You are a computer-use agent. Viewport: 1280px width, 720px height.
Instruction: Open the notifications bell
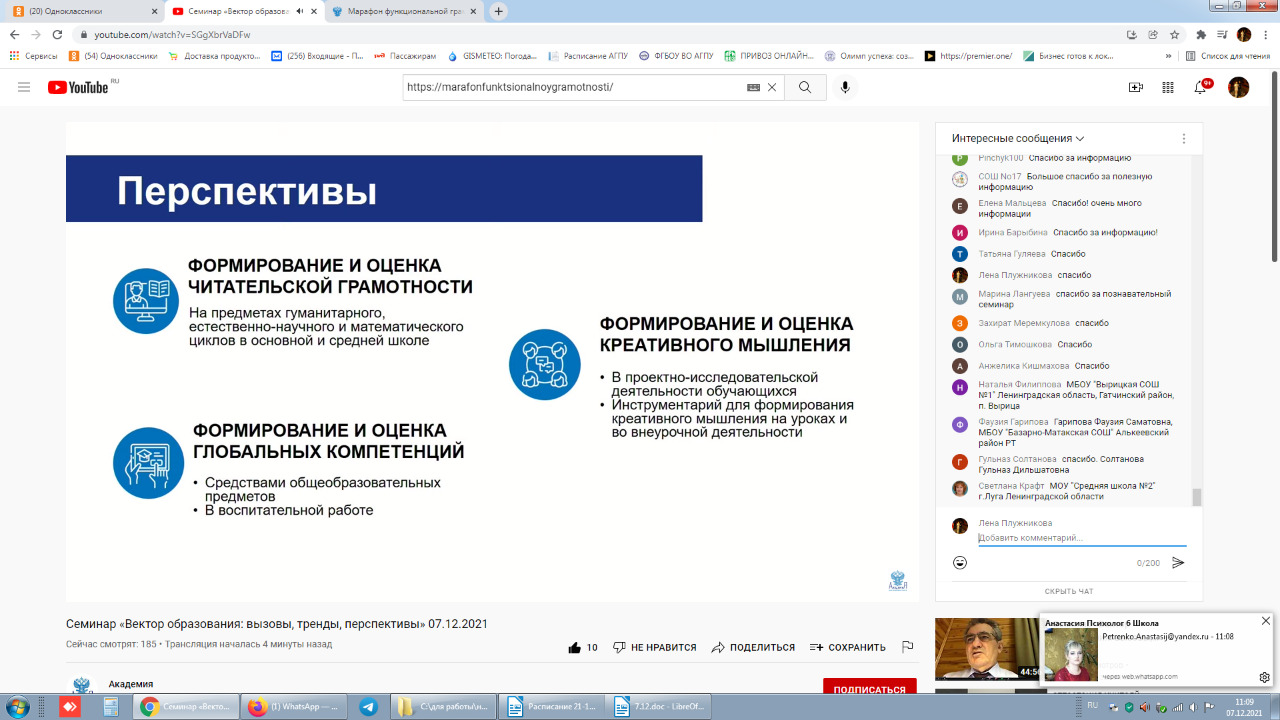pos(1201,87)
